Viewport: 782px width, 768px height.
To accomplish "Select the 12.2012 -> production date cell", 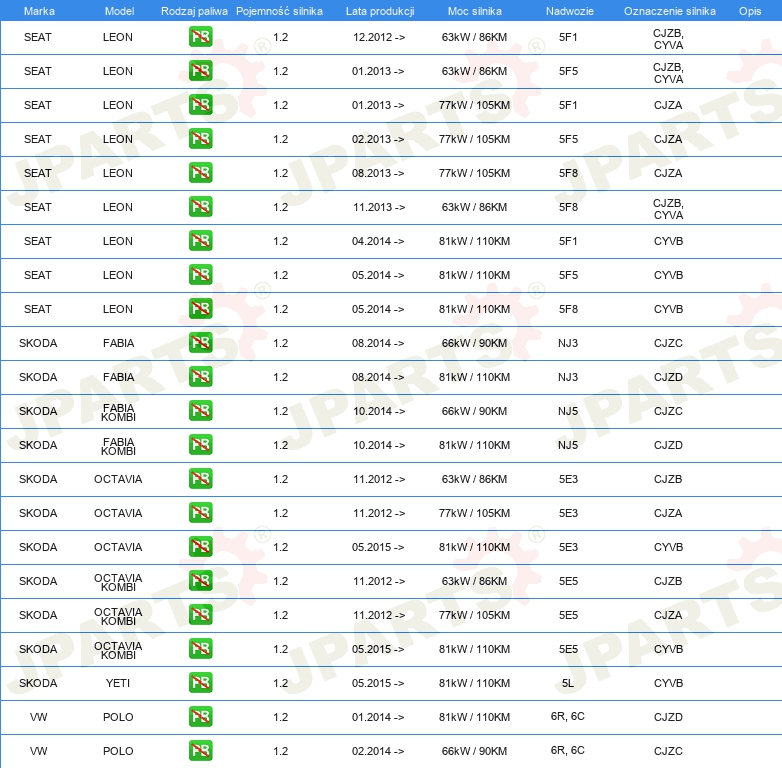I will point(379,37).
